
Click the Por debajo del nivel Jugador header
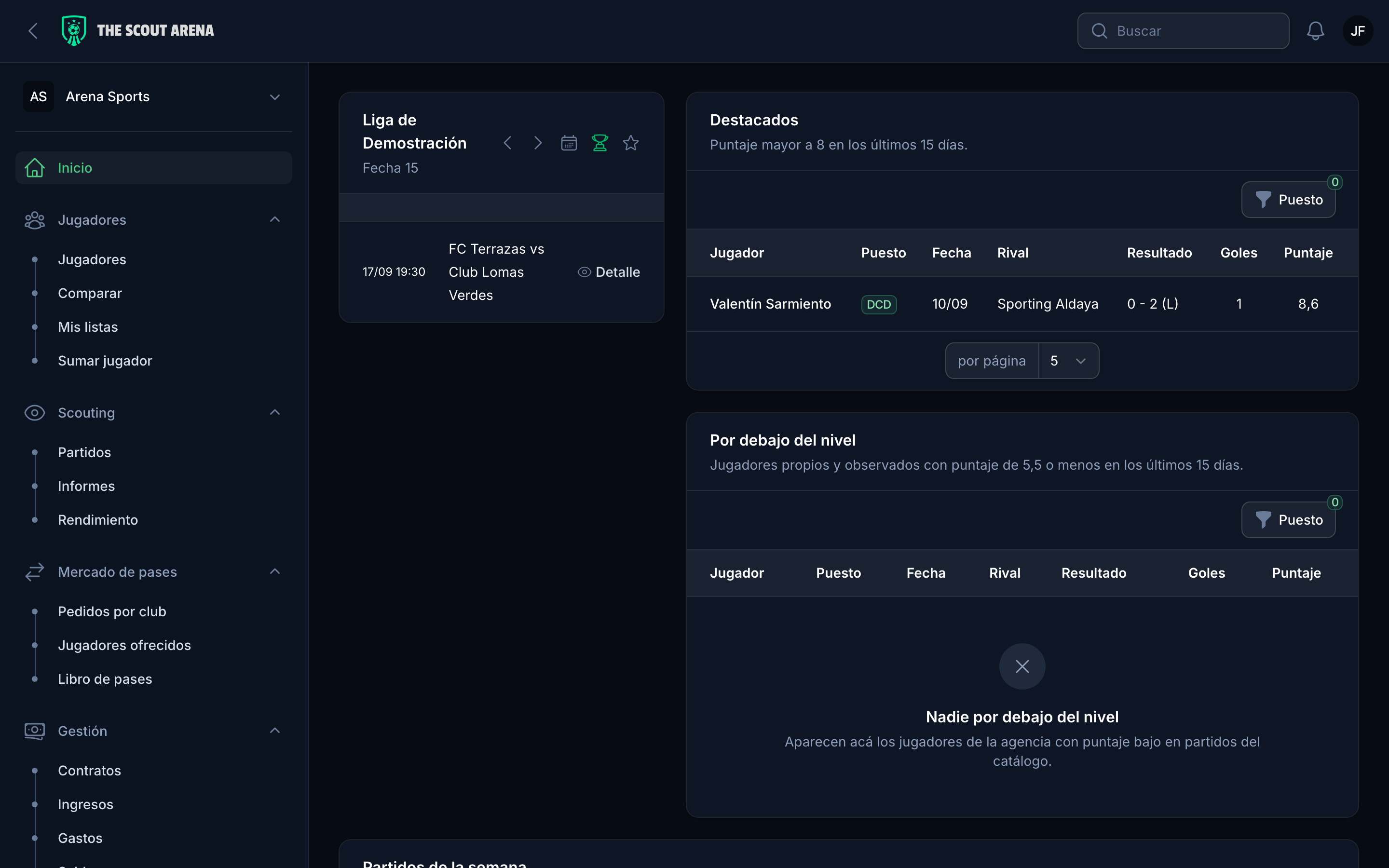coord(737,573)
